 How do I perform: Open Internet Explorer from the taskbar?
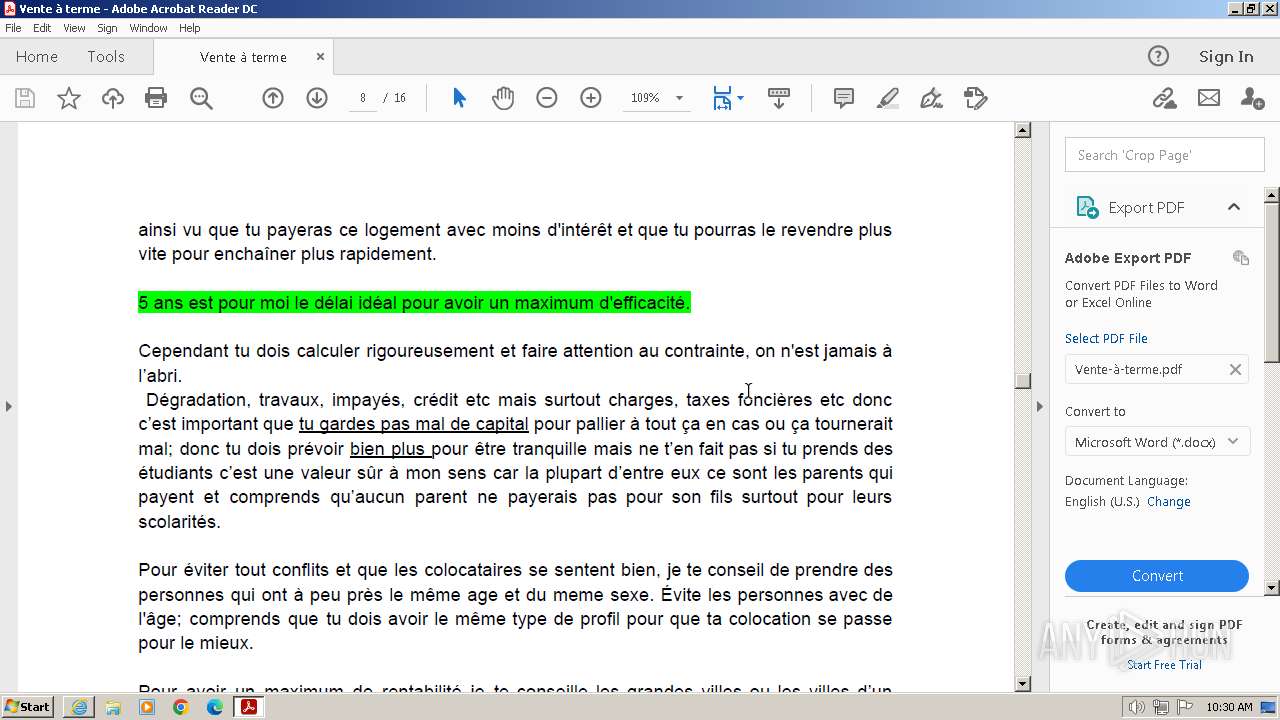(x=79, y=707)
